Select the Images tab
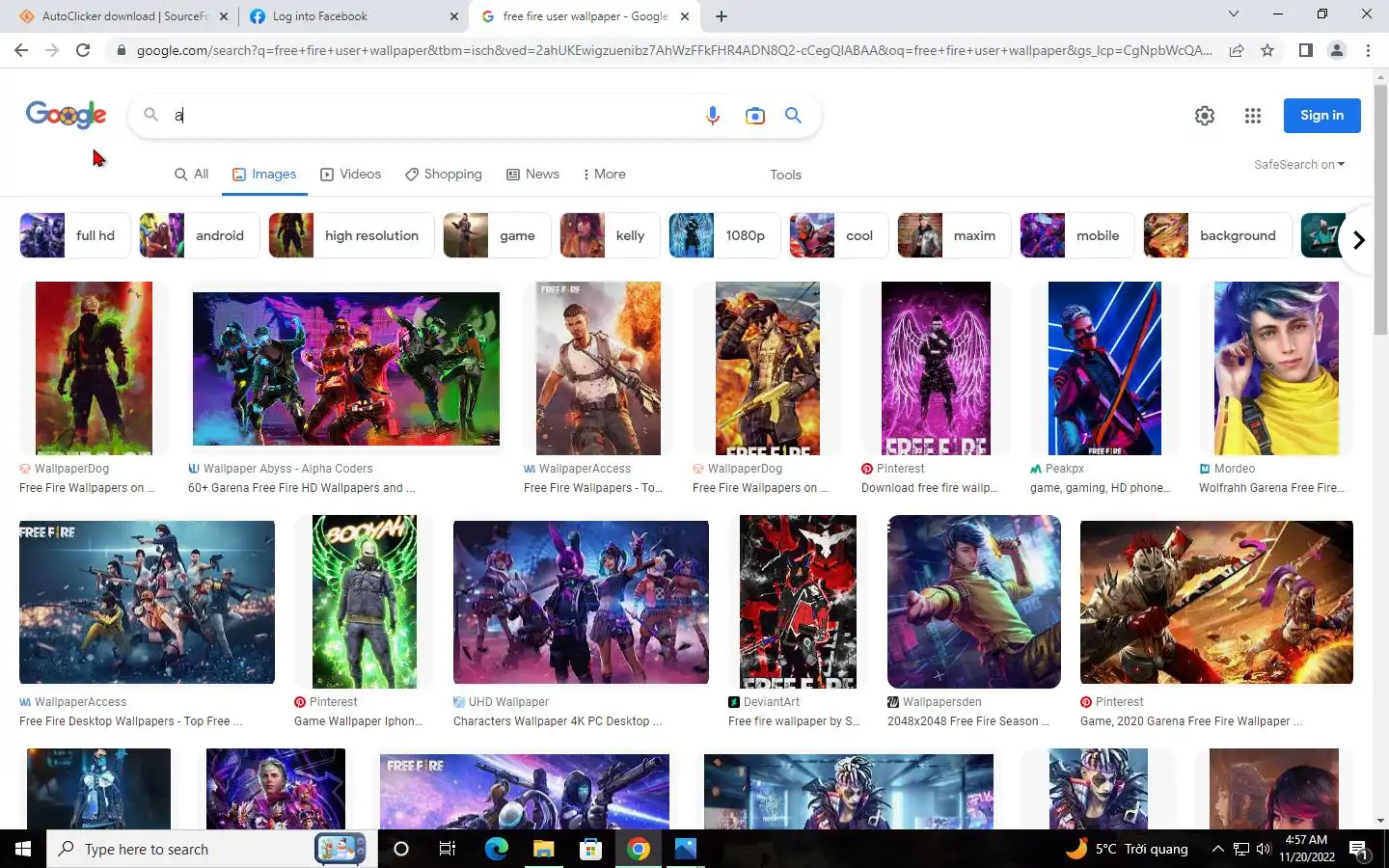This screenshot has height=868, width=1389. pos(264,175)
